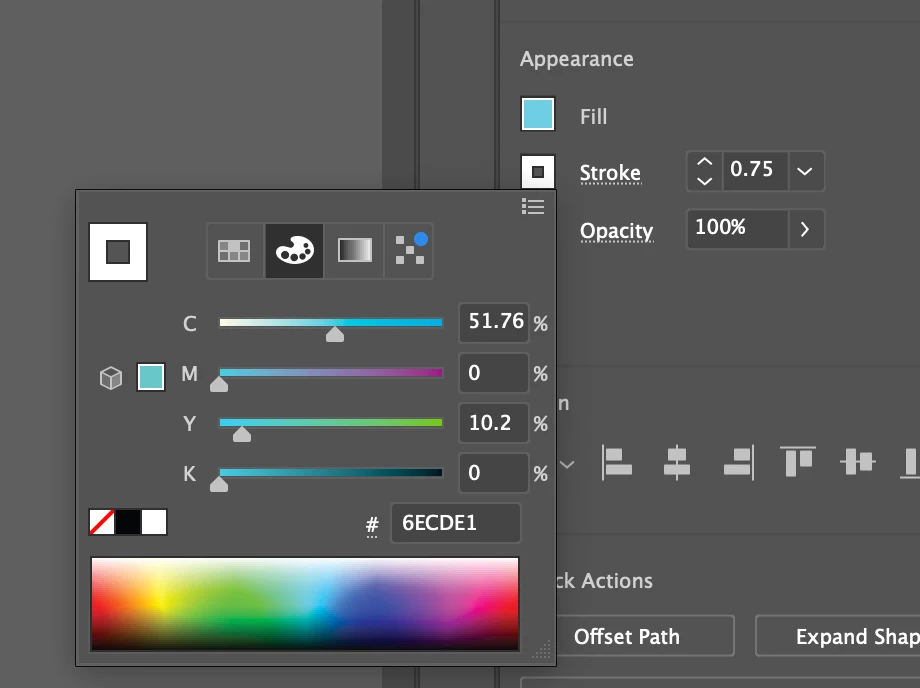Open the align-to dropdown chevron

[x=567, y=465]
